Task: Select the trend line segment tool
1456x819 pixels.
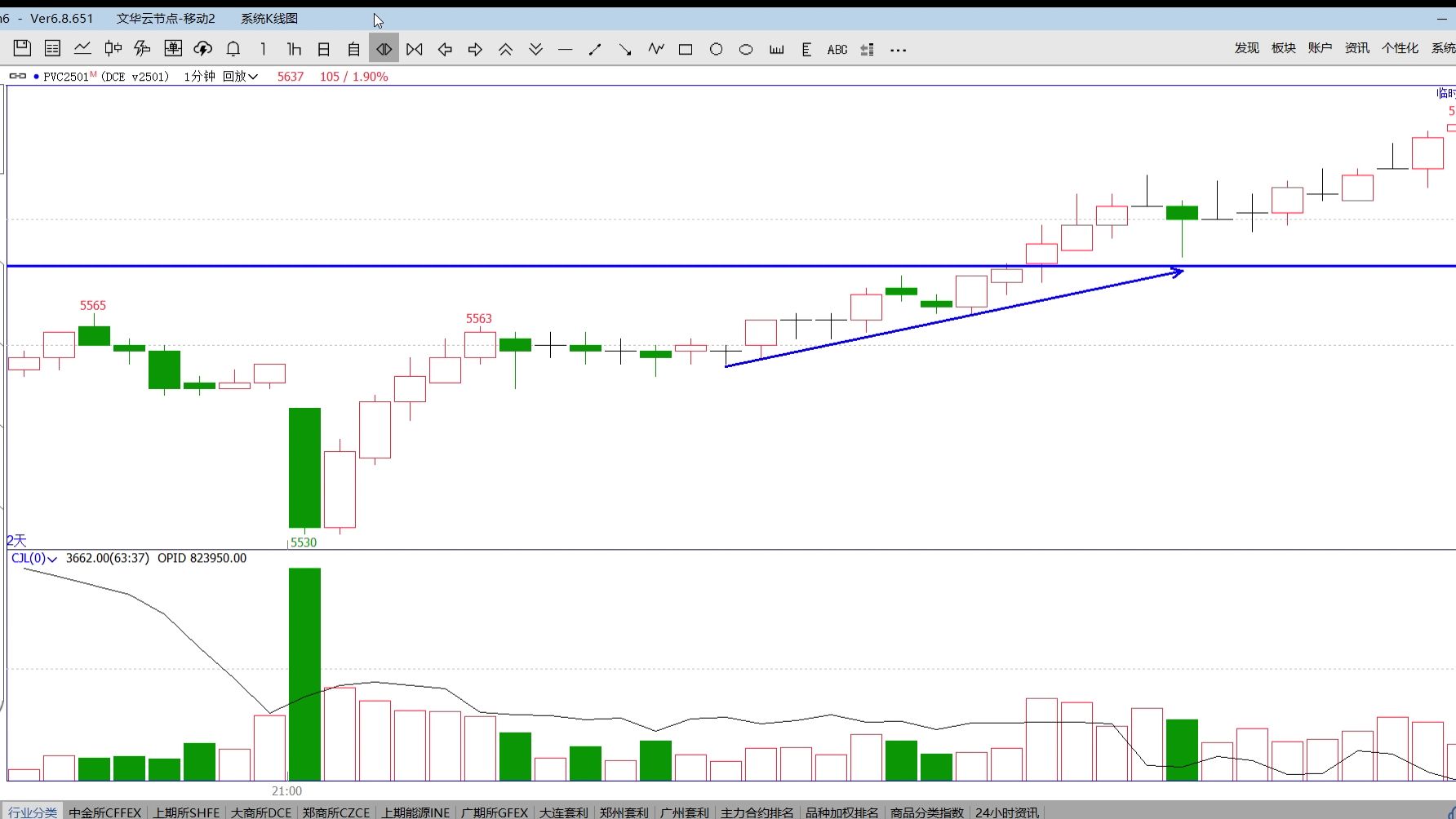Action: pyautogui.click(x=595, y=50)
